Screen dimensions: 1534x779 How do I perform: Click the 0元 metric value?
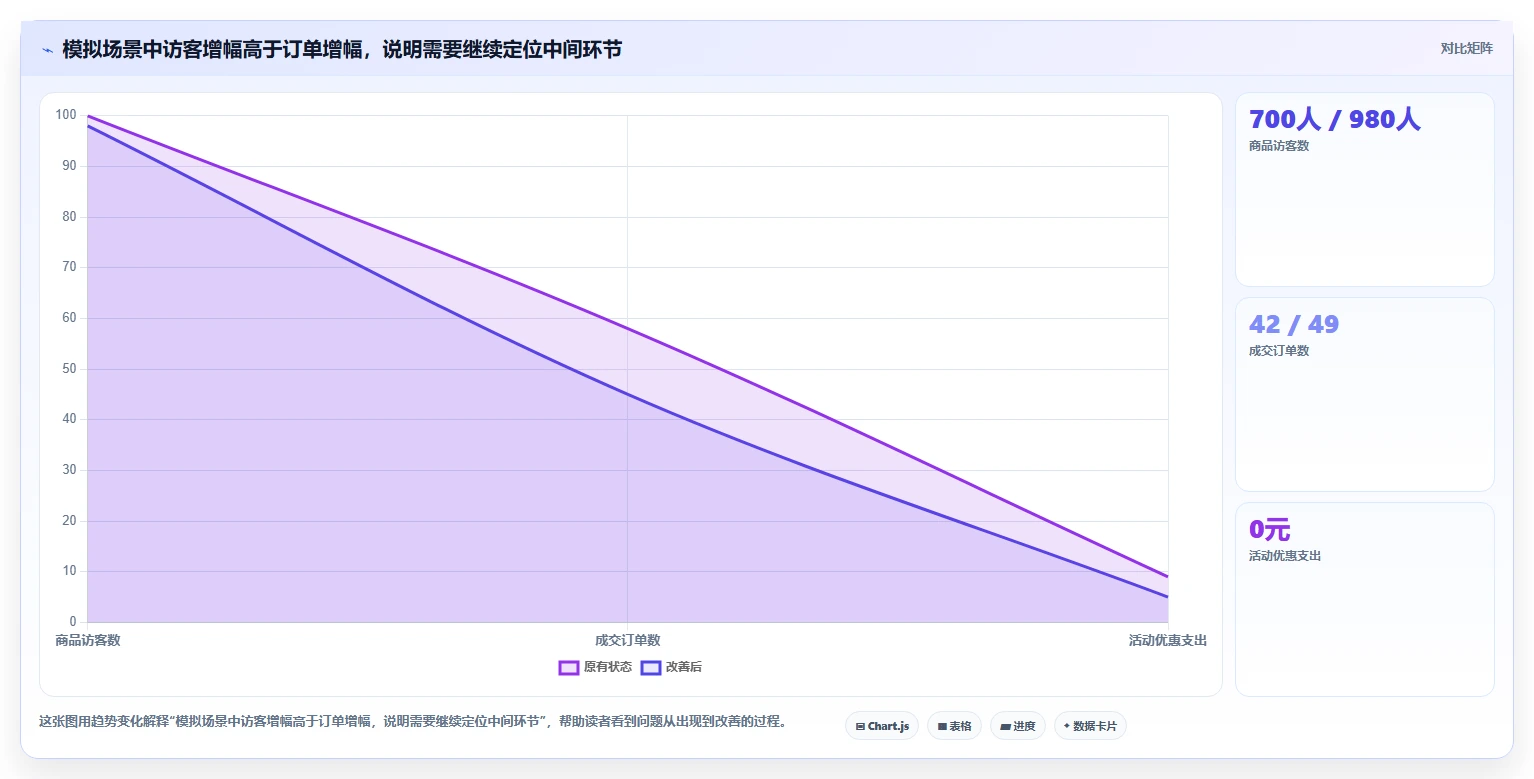click(1270, 530)
